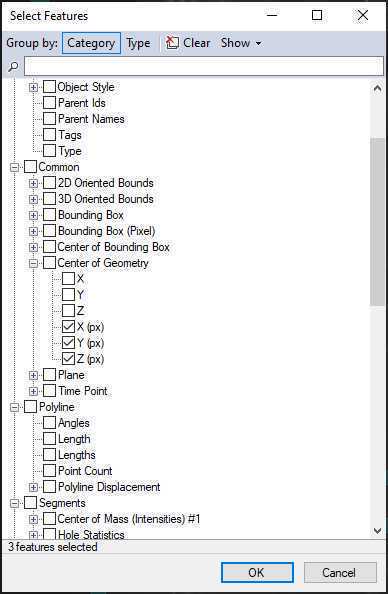Expand the Polyline Displacement node
The image size is (388, 594).
tap(33, 487)
